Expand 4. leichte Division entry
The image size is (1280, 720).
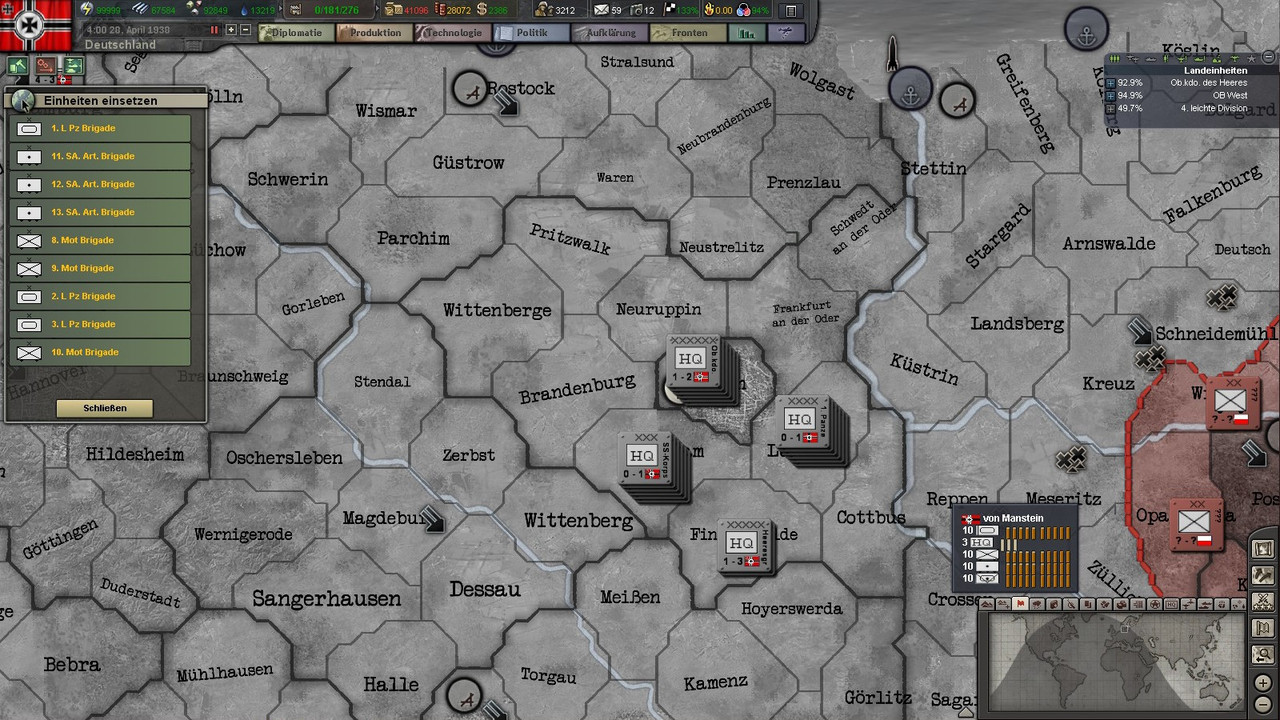click(x=1110, y=109)
